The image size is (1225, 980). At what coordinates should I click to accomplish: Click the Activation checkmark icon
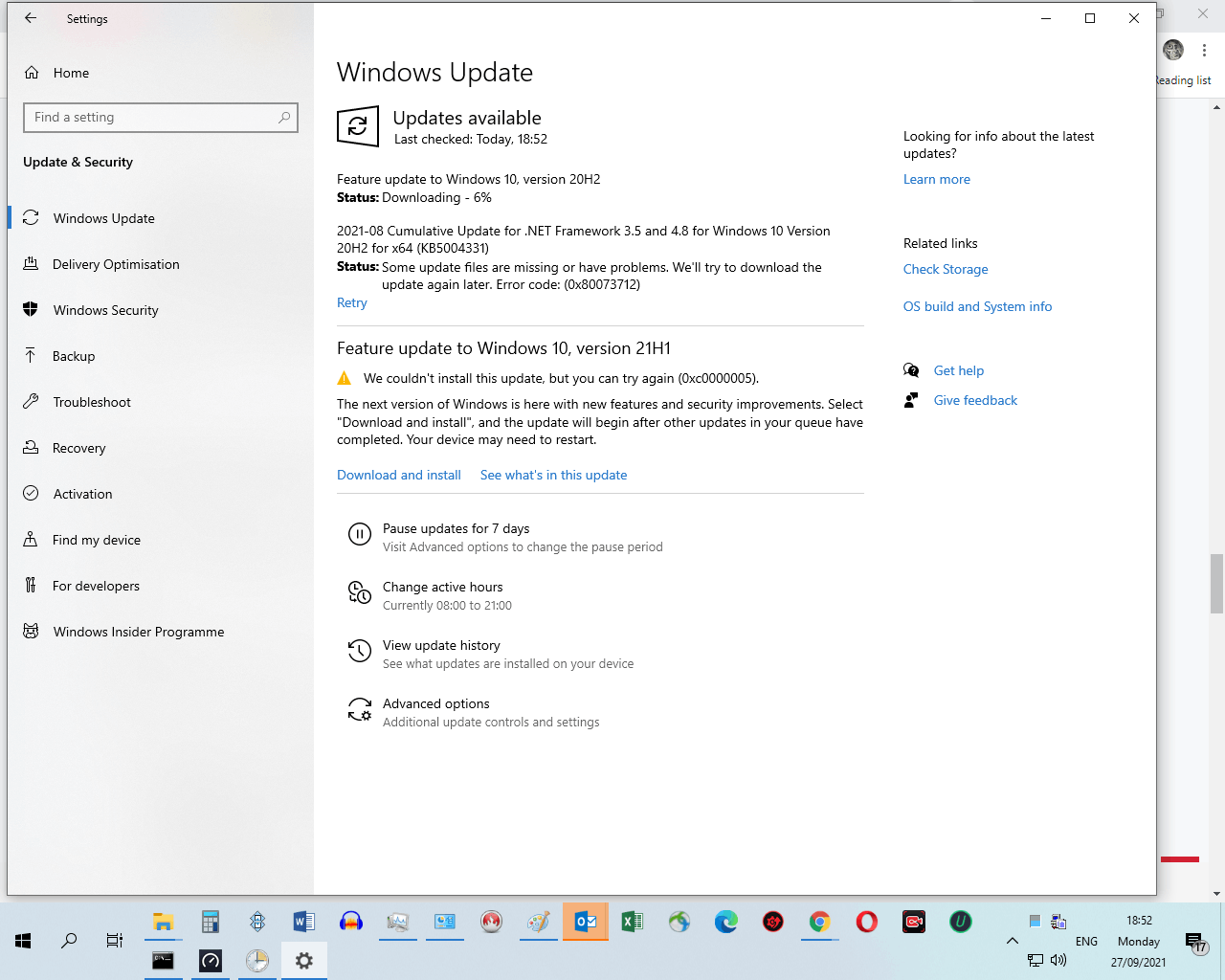31,494
